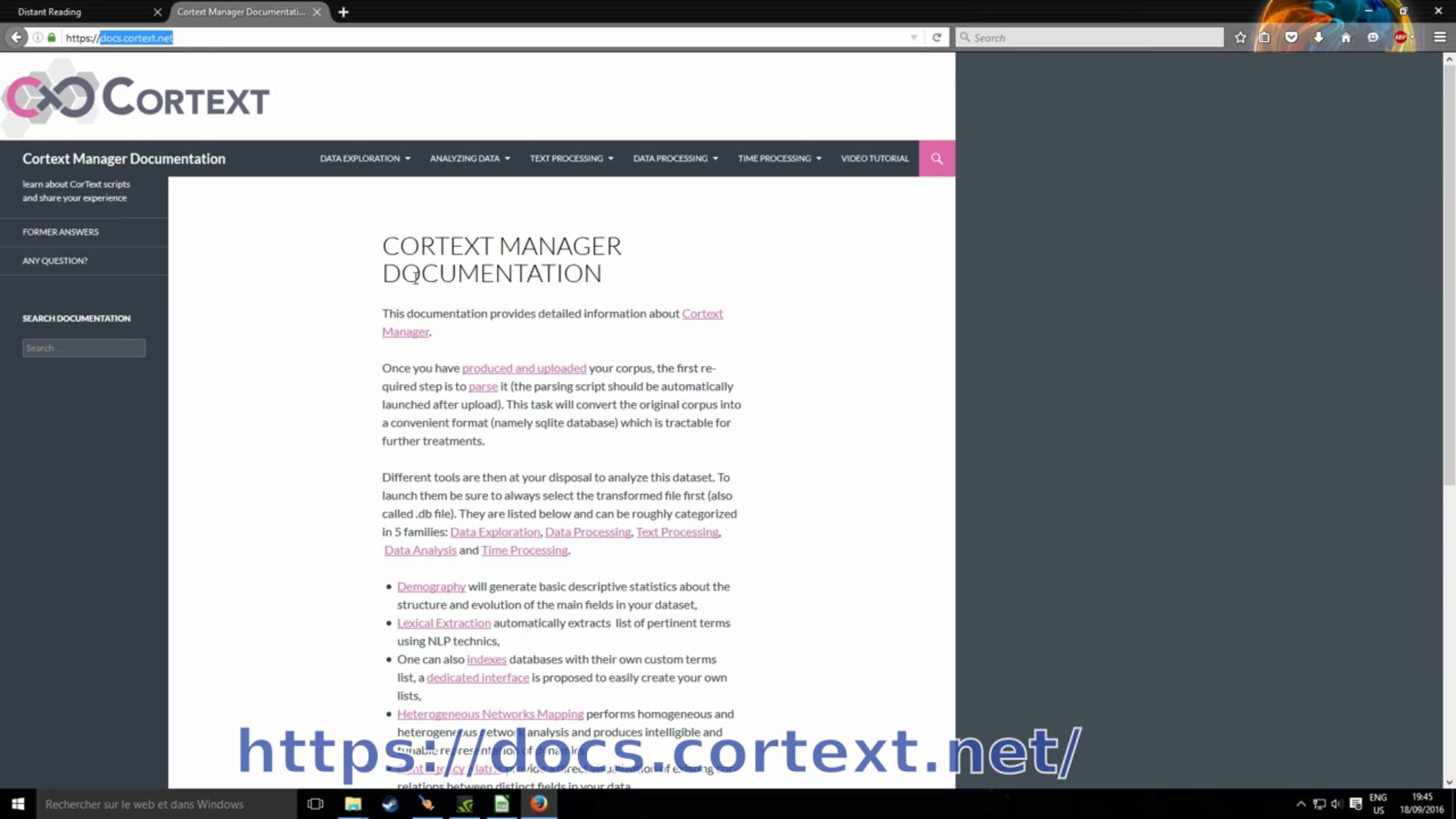Viewport: 1456px width, 819px height.
Task: Go to the browser home icon
Action: pyautogui.click(x=1346, y=38)
